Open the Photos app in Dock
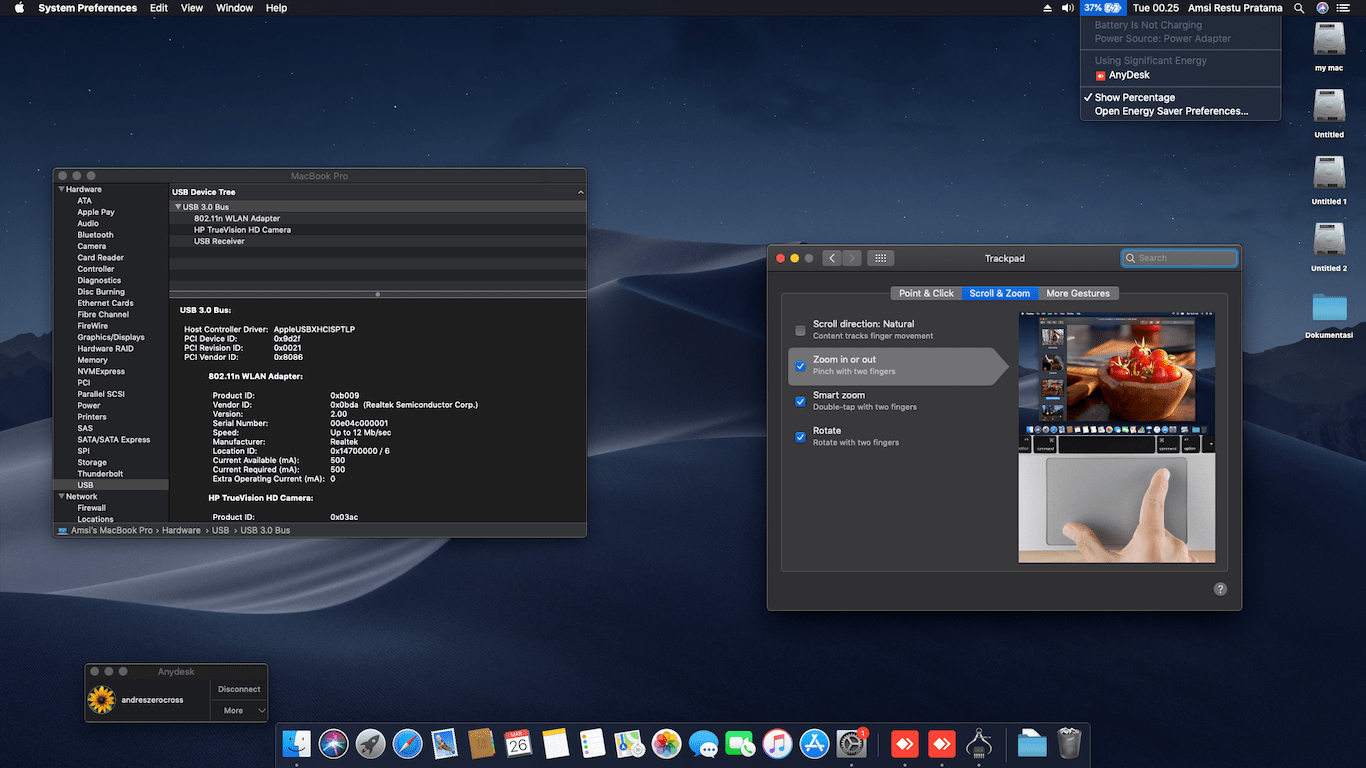This screenshot has height=768, width=1366. pyautogui.click(x=666, y=744)
